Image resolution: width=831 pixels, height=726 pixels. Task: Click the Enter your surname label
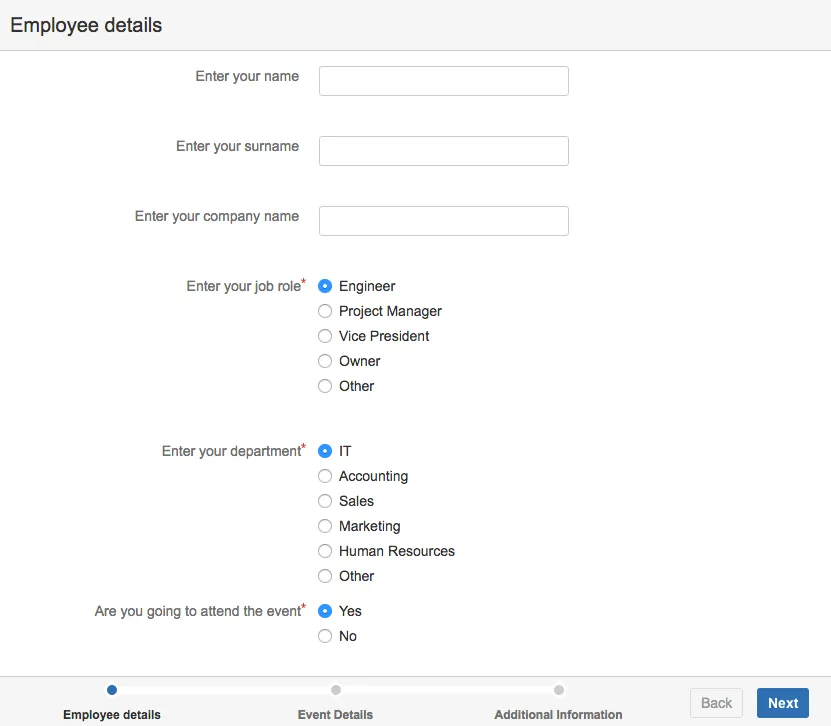[237, 146]
